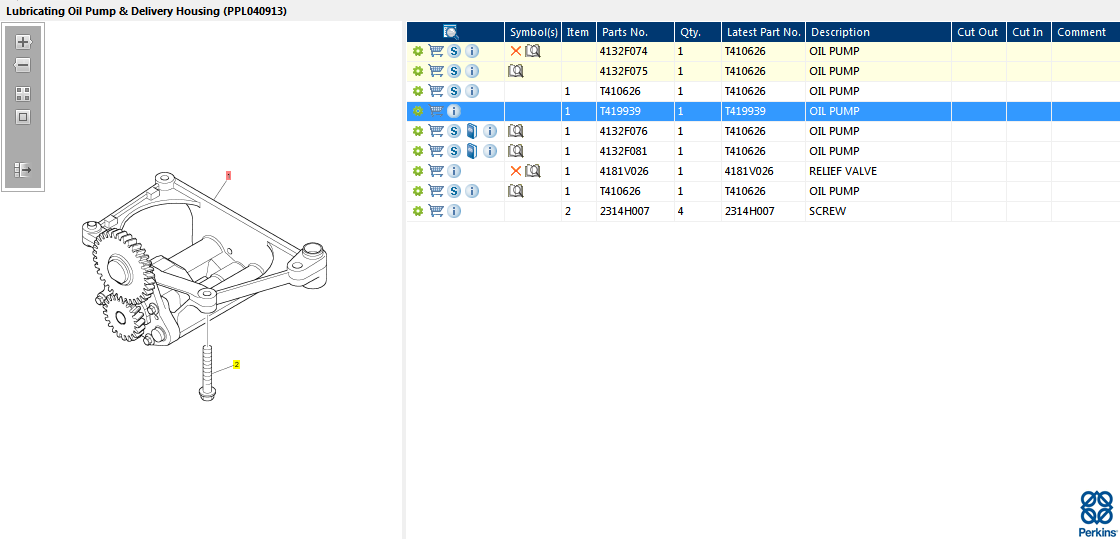The height and width of the screenshot is (539, 1120).
Task: Click the Latest Part No. column header
Action: [x=764, y=32]
